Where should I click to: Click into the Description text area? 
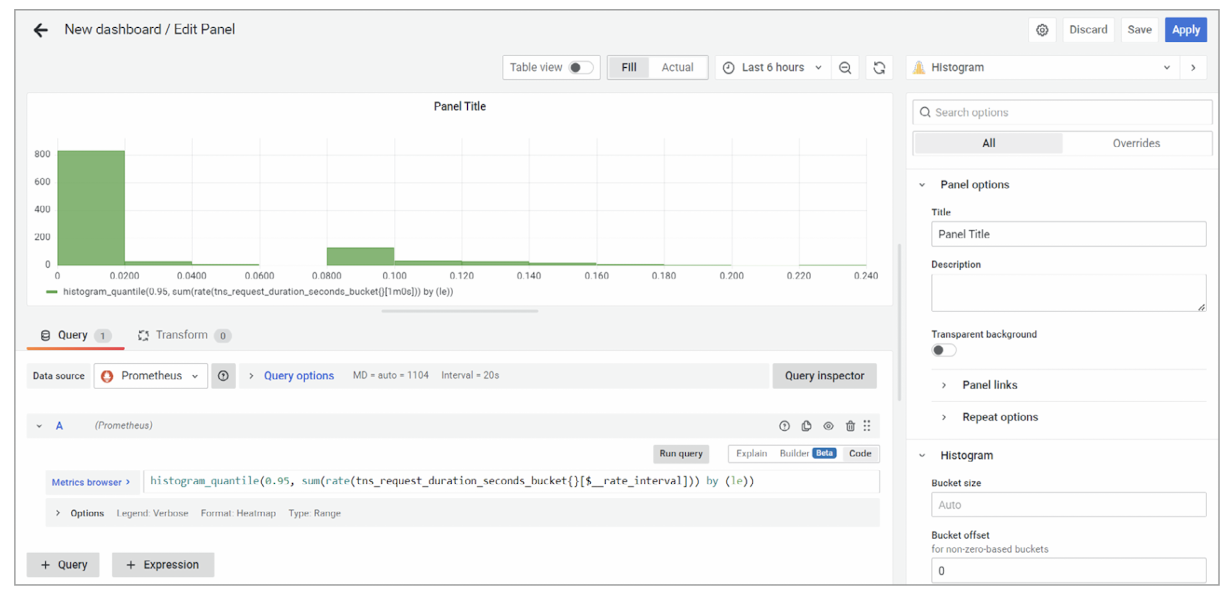[1069, 293]
